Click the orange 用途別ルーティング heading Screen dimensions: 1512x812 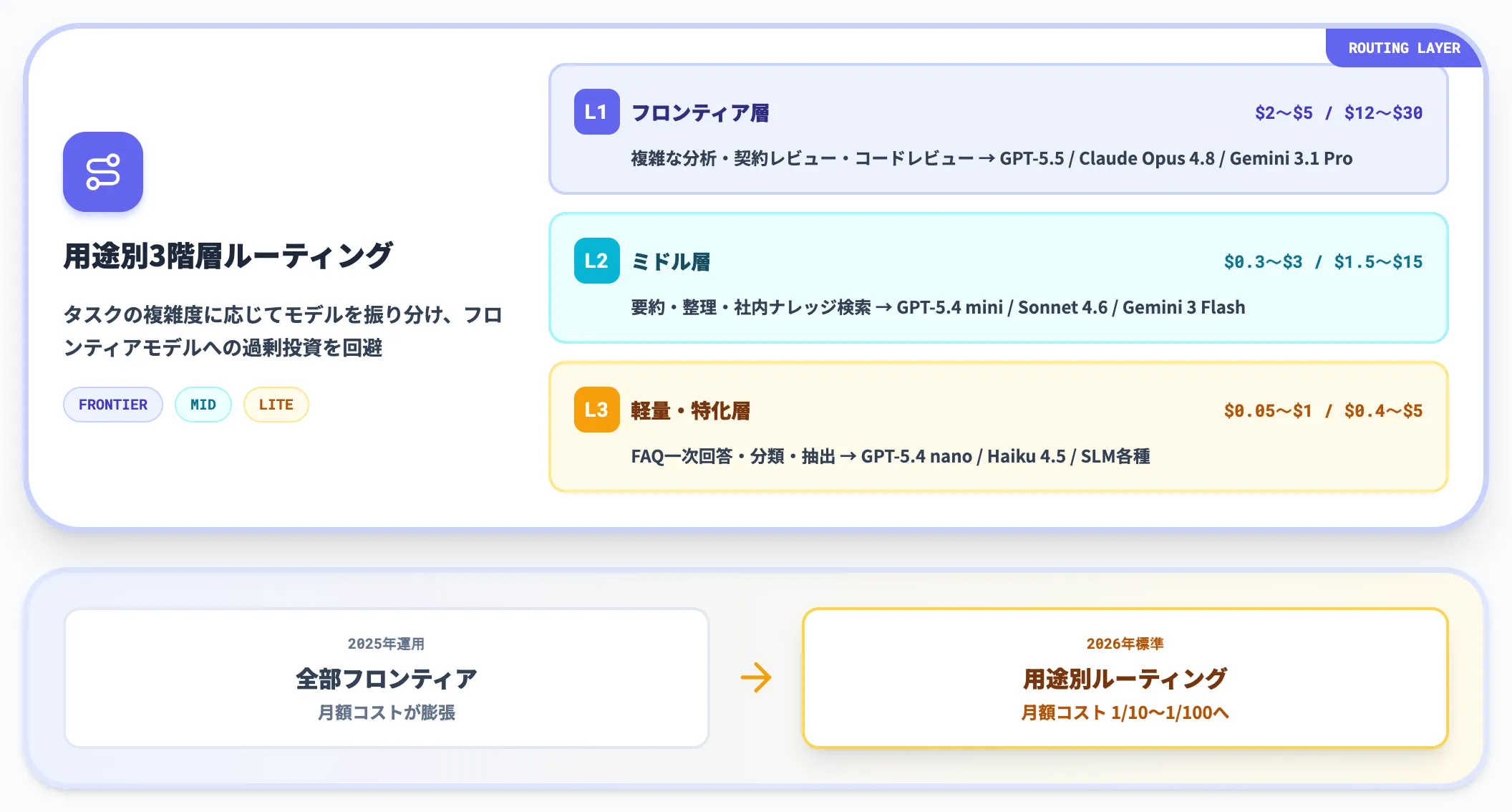[x=1125, y=678]
